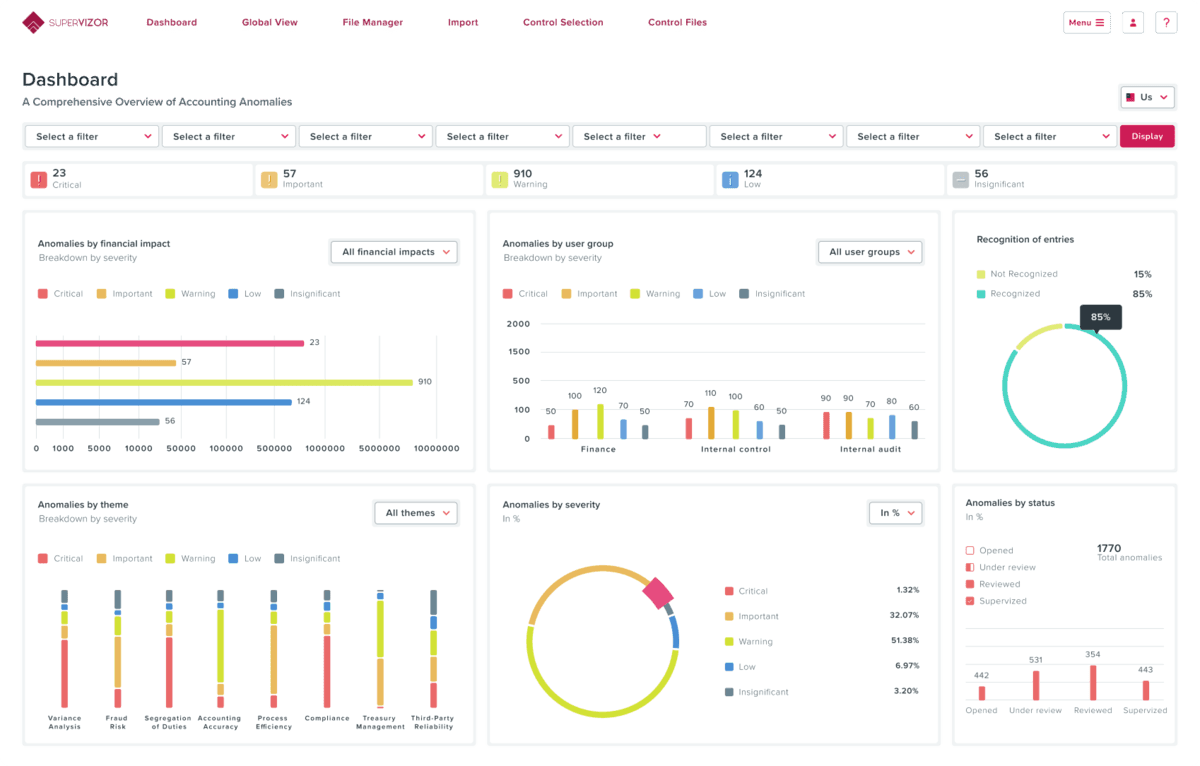Click the yellow Warning severity icon
Screen dimensions: 1200x766
[x=500, y=180]
